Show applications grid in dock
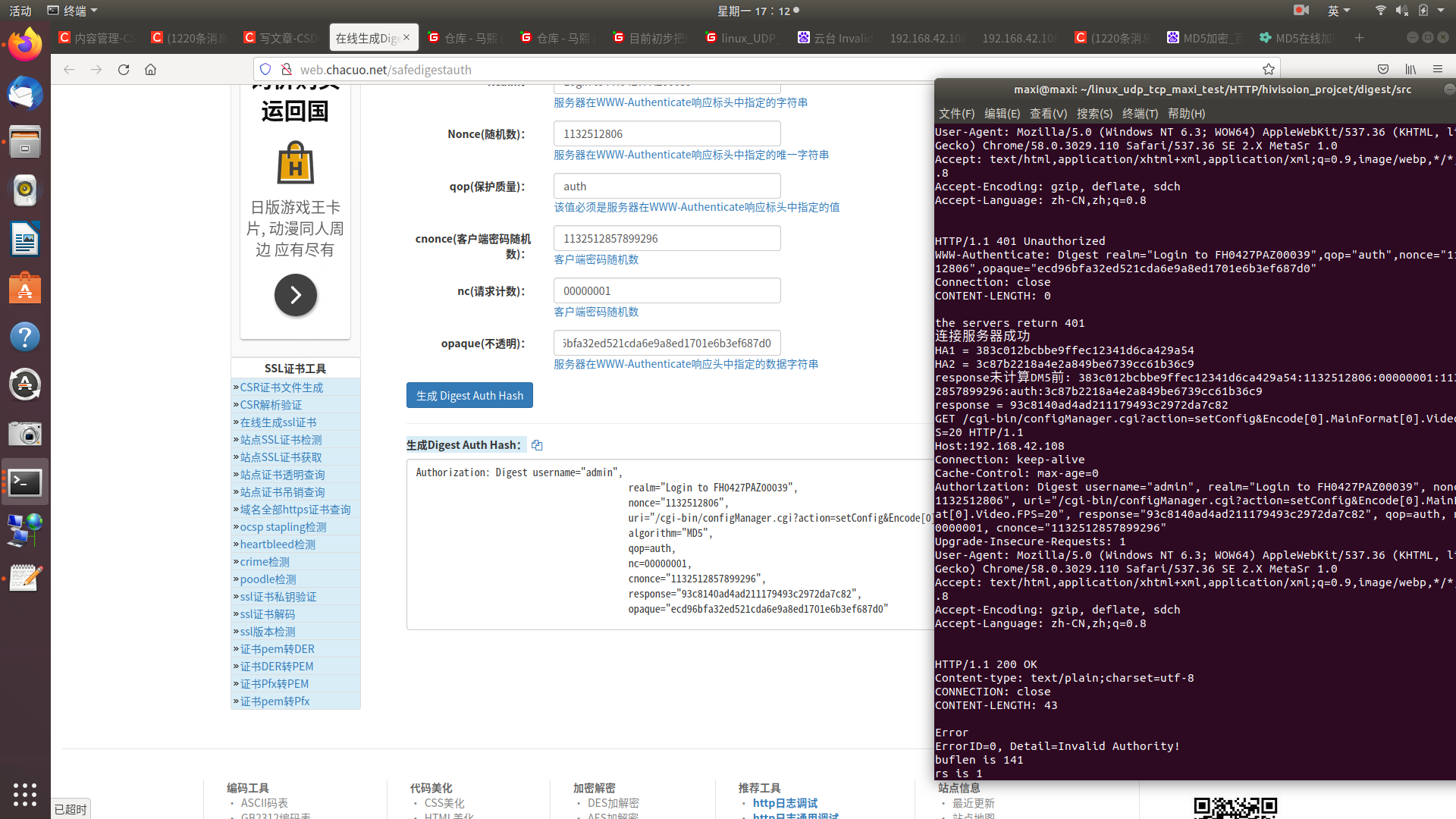The image size is (1456, 819). point(25,794)
